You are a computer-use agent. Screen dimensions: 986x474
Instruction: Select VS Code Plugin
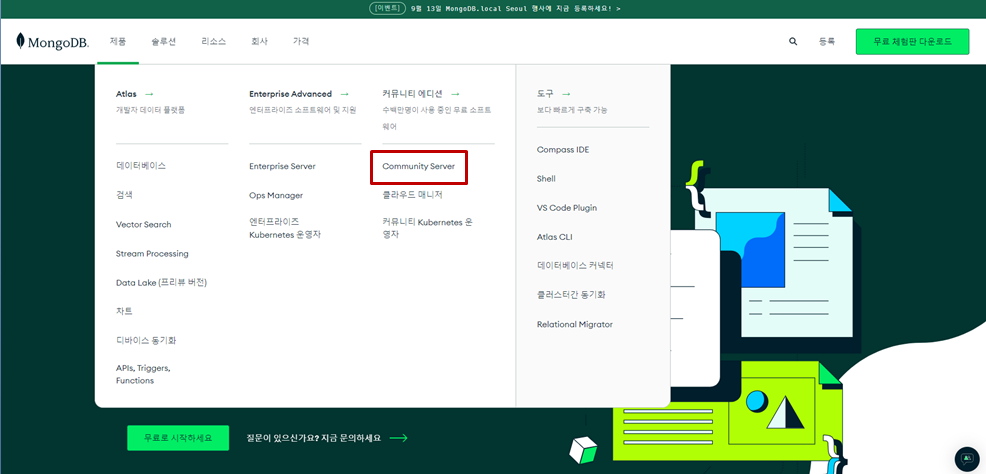coord(567,207)
